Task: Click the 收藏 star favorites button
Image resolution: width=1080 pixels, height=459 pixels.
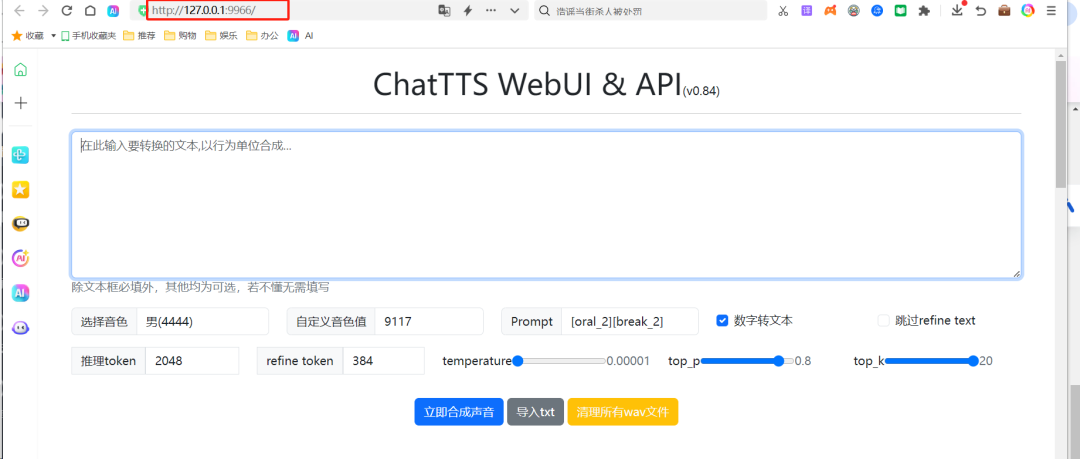Action: click(x=28, y=36)
